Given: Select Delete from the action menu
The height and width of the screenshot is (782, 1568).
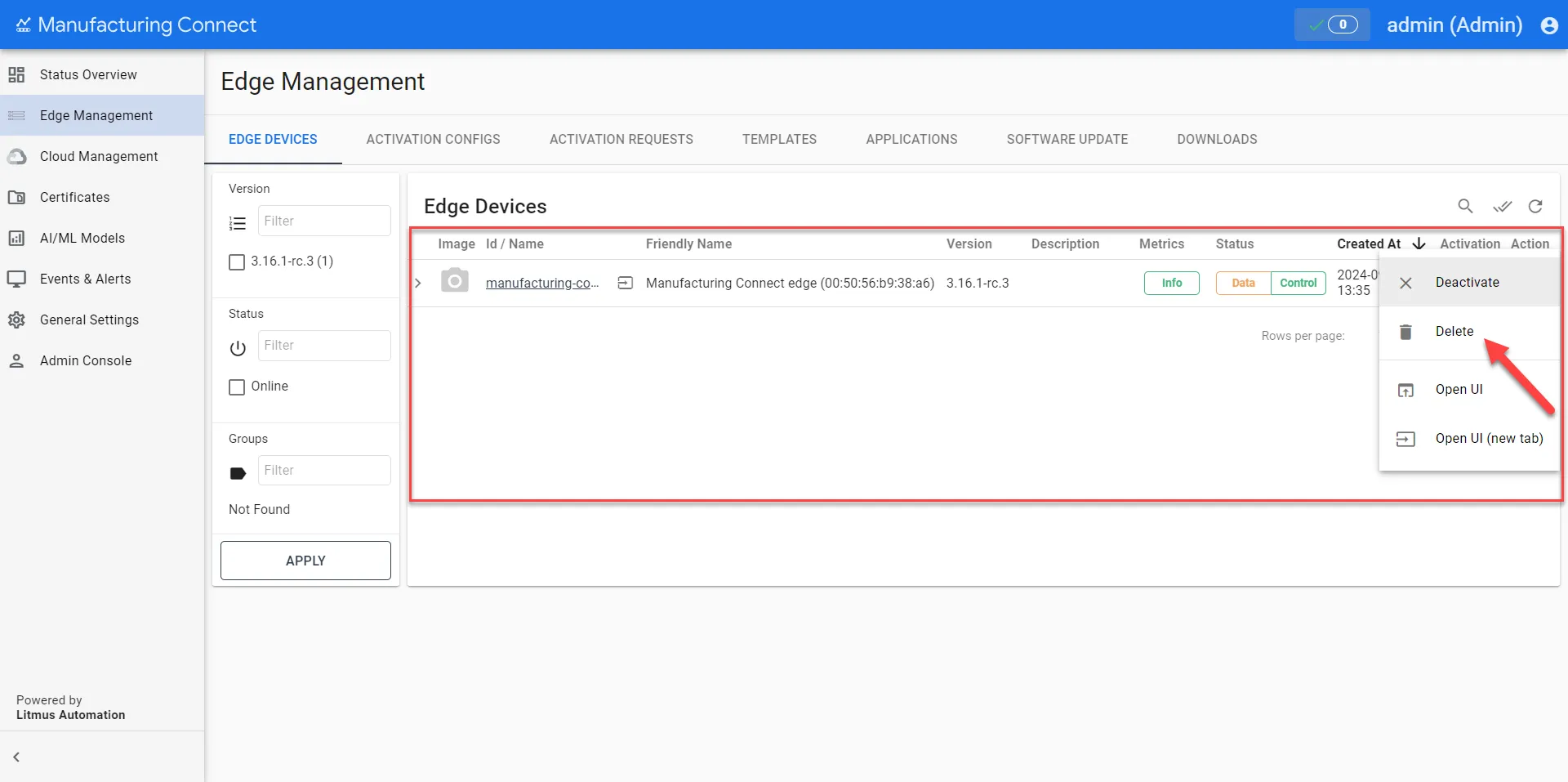Looking at the screenshot, I should (1469, 332).
